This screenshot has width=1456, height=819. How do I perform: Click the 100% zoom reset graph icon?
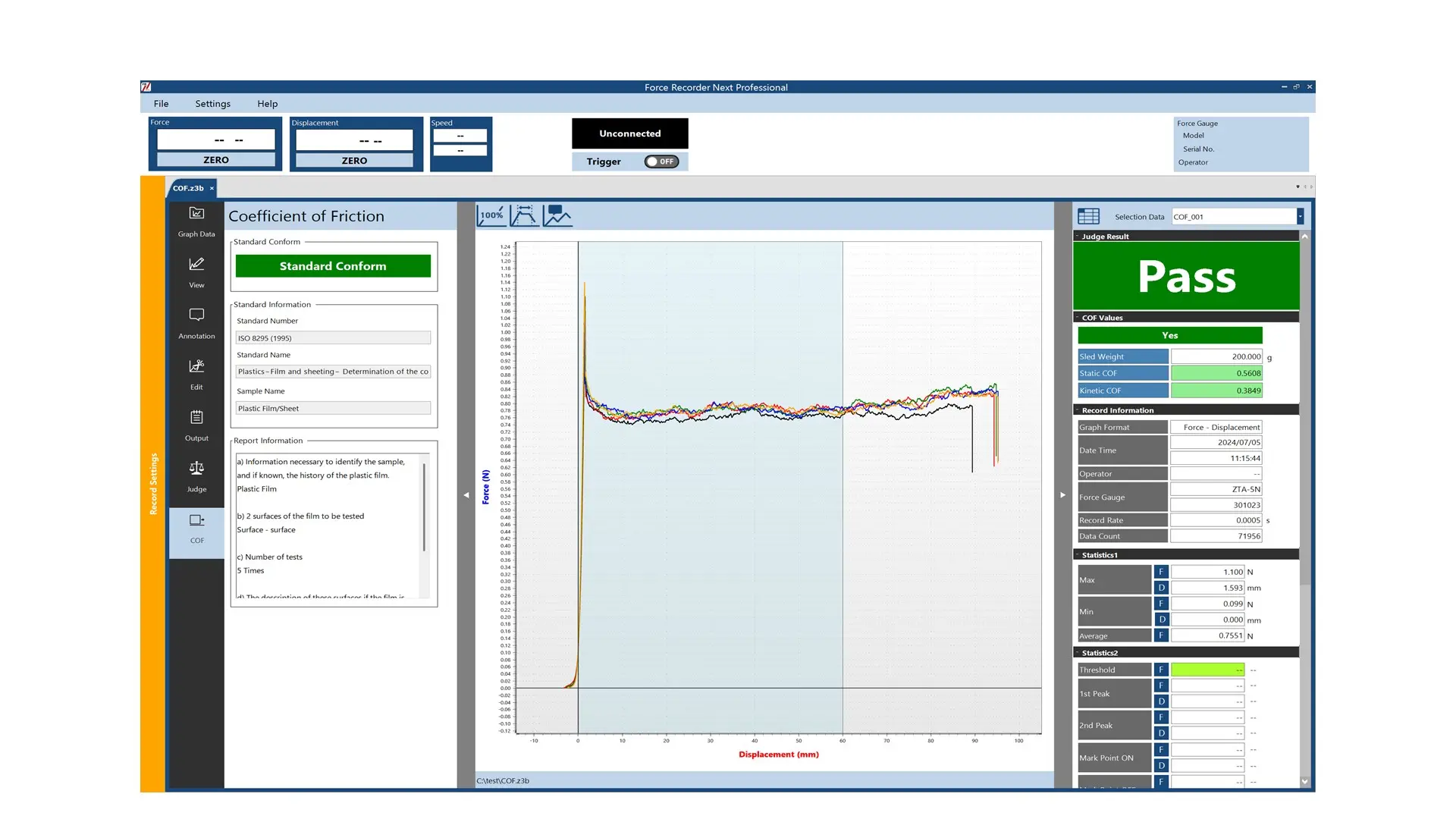(x=491, y=215)
